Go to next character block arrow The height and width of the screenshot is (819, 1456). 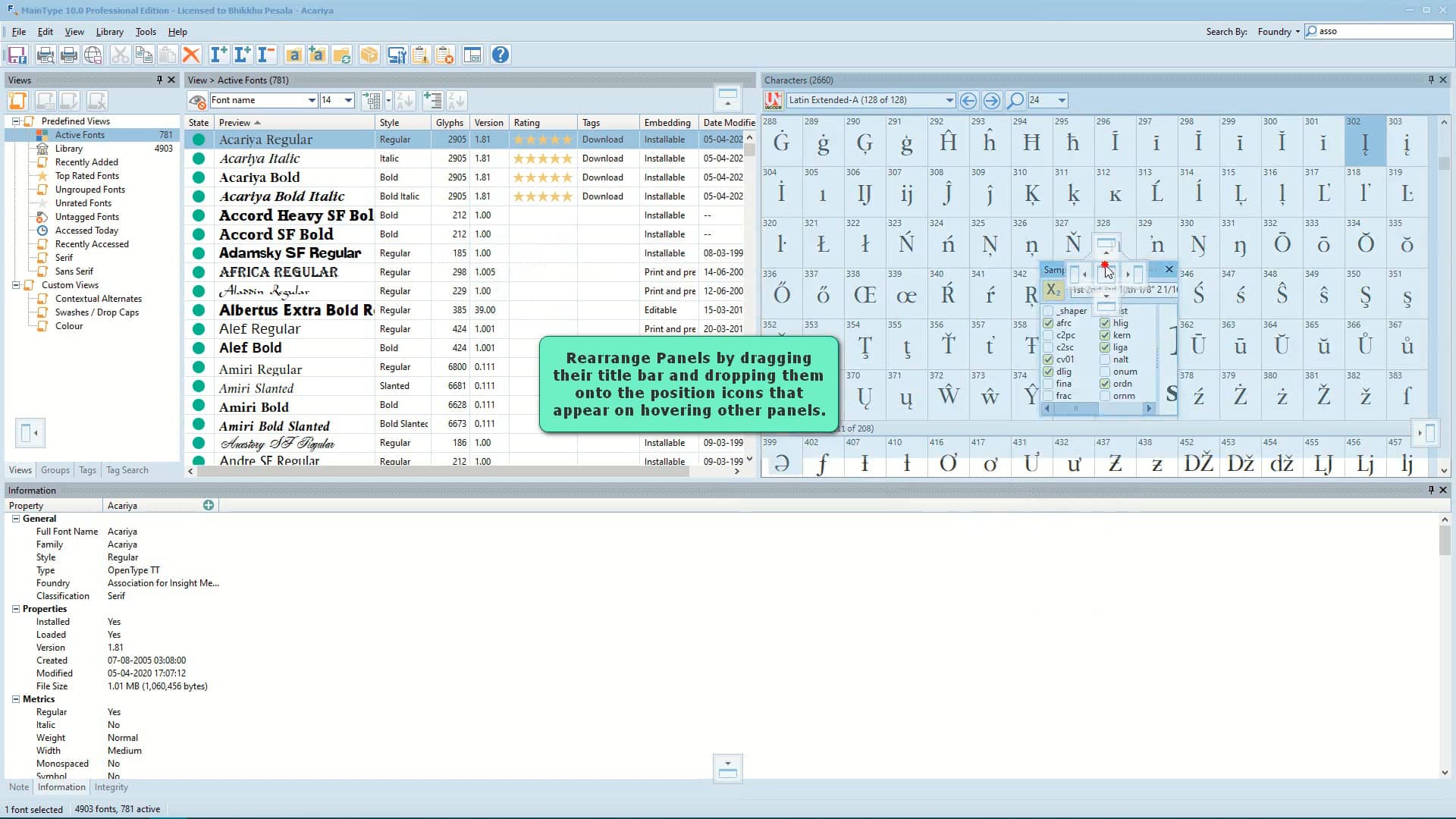(992, 100)
